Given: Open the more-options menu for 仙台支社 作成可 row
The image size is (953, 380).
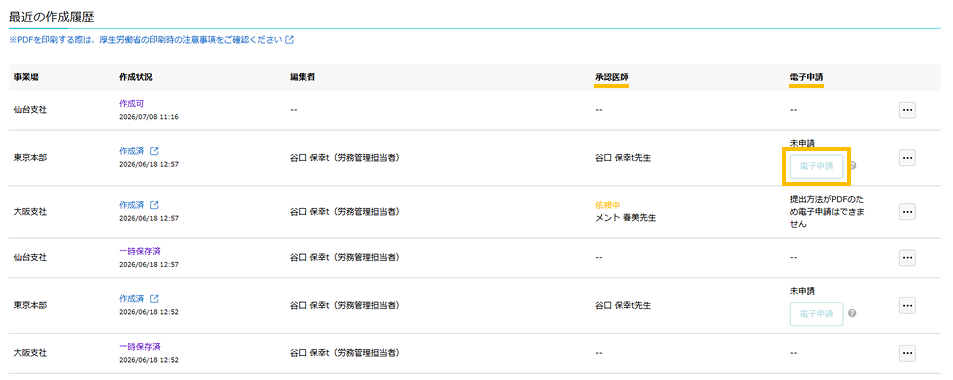Looking at the screenshot, I should pos(907,110).
